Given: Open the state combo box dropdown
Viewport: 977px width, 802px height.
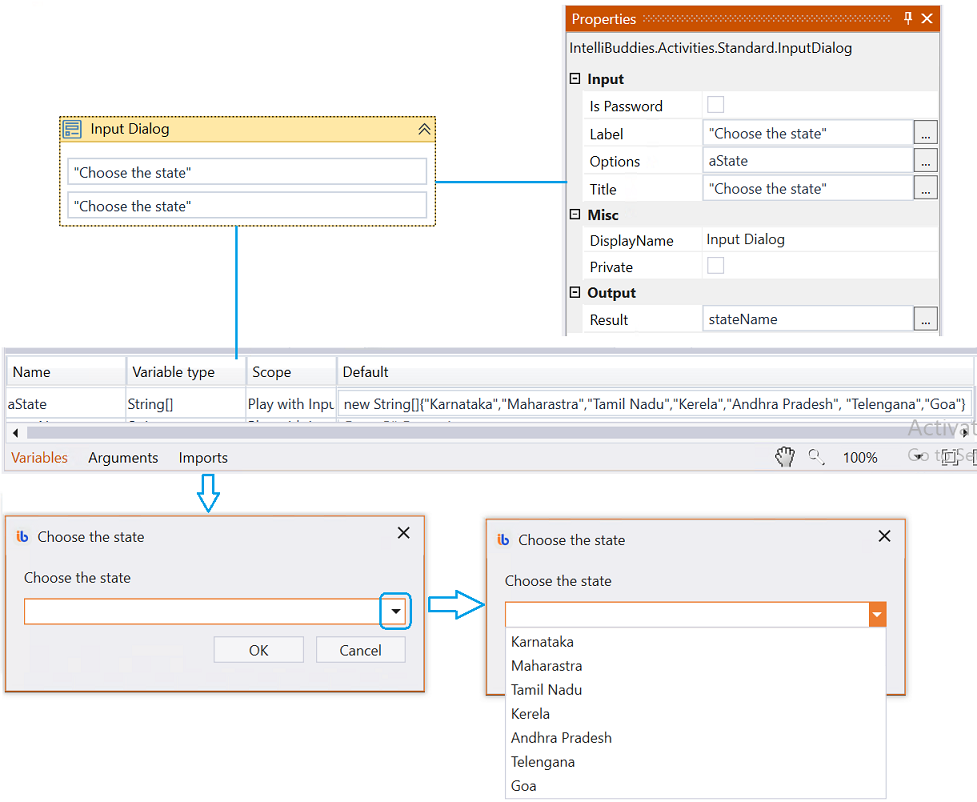Looking at the screenshot, I should [x=395, y=611].
